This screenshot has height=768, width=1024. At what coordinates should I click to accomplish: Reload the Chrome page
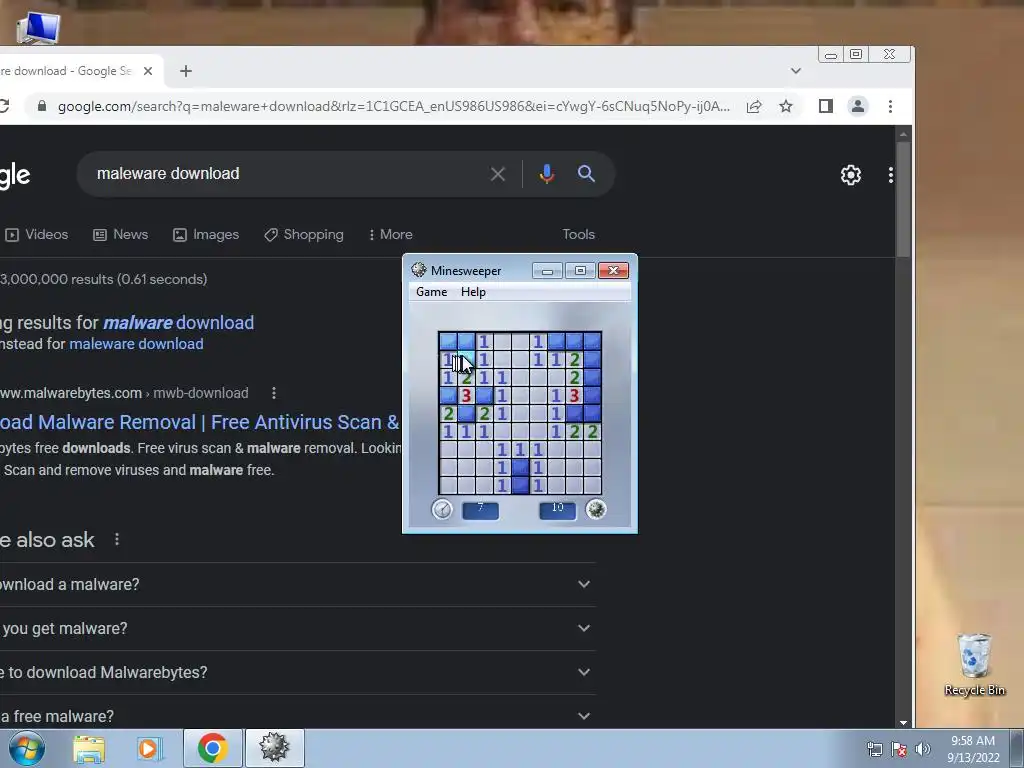click(3, 106)
